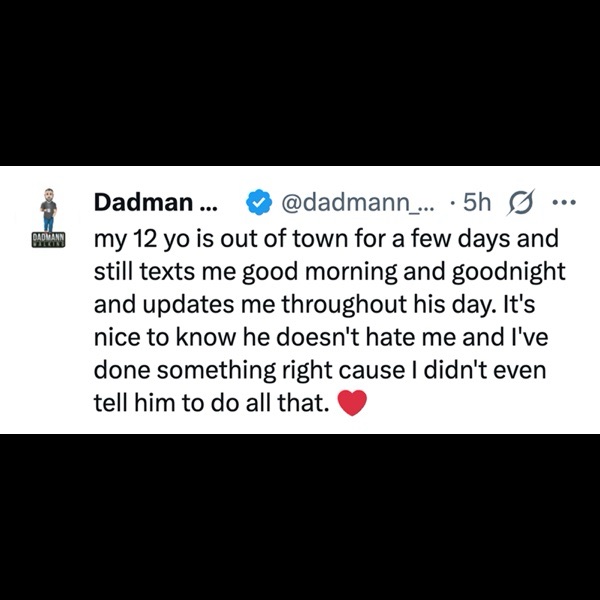
Task: Click the word "throughout" in the tweet
Action: click(344, 306)
